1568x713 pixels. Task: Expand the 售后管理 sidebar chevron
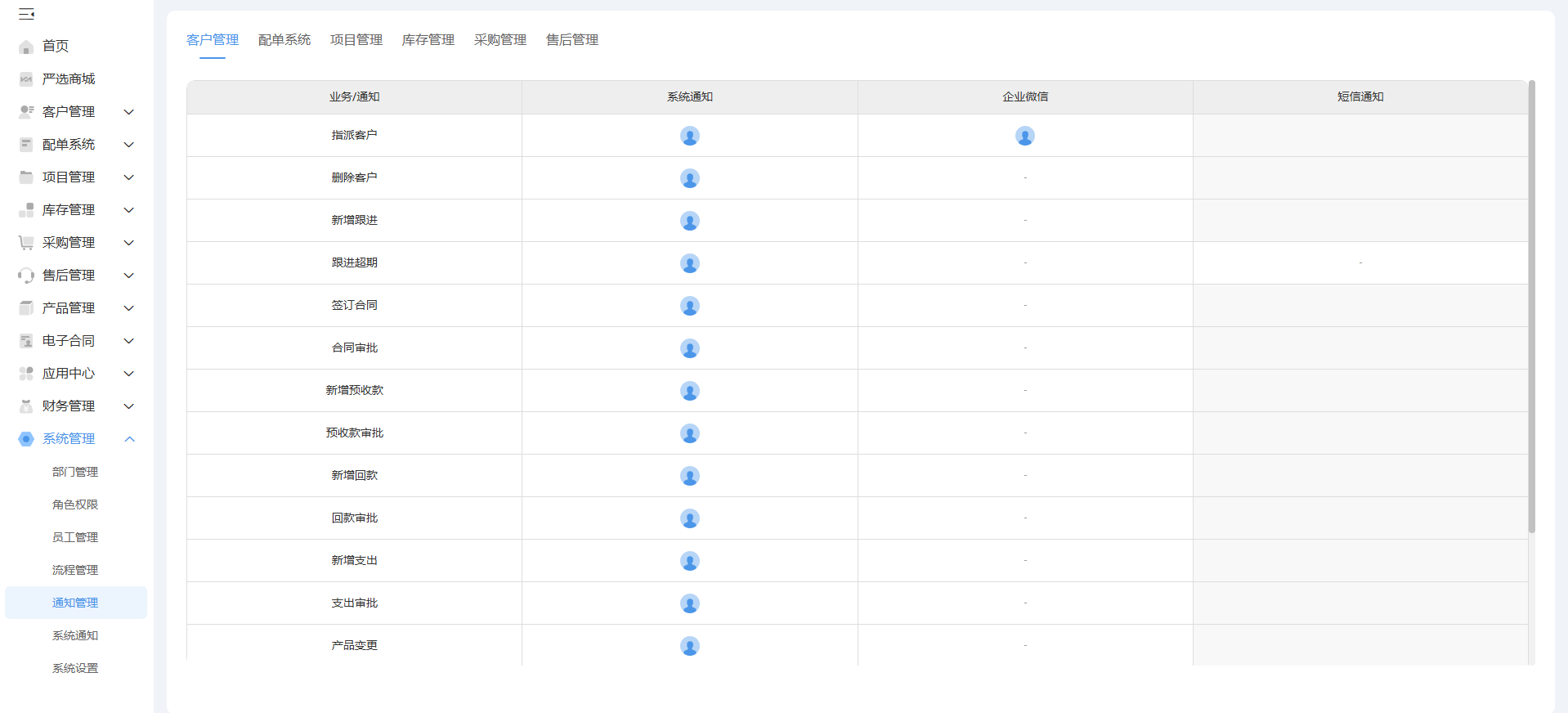tap(128, 276)
